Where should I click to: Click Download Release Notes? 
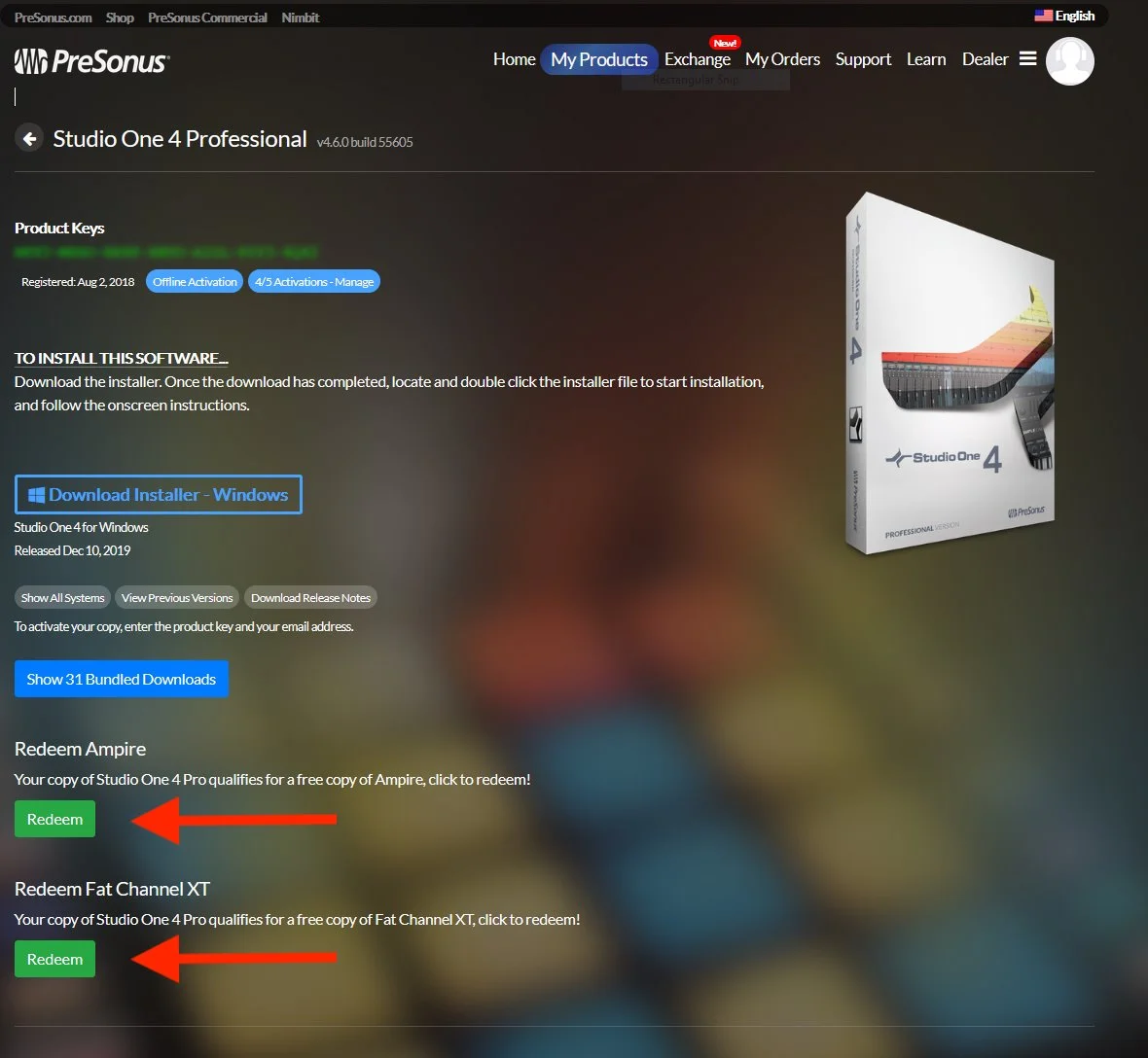pos(310,598)
